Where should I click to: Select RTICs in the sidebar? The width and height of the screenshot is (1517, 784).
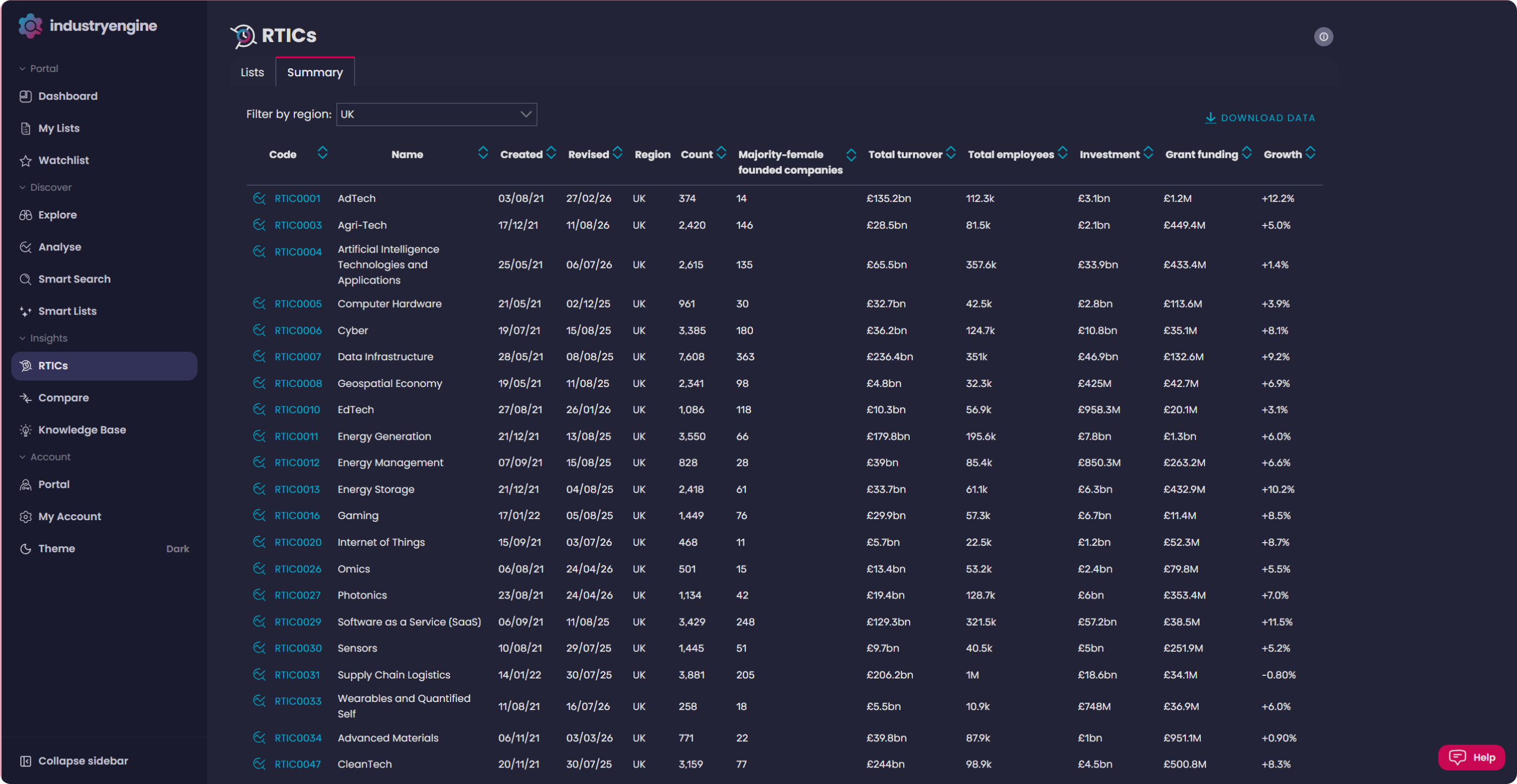point(103,366)
